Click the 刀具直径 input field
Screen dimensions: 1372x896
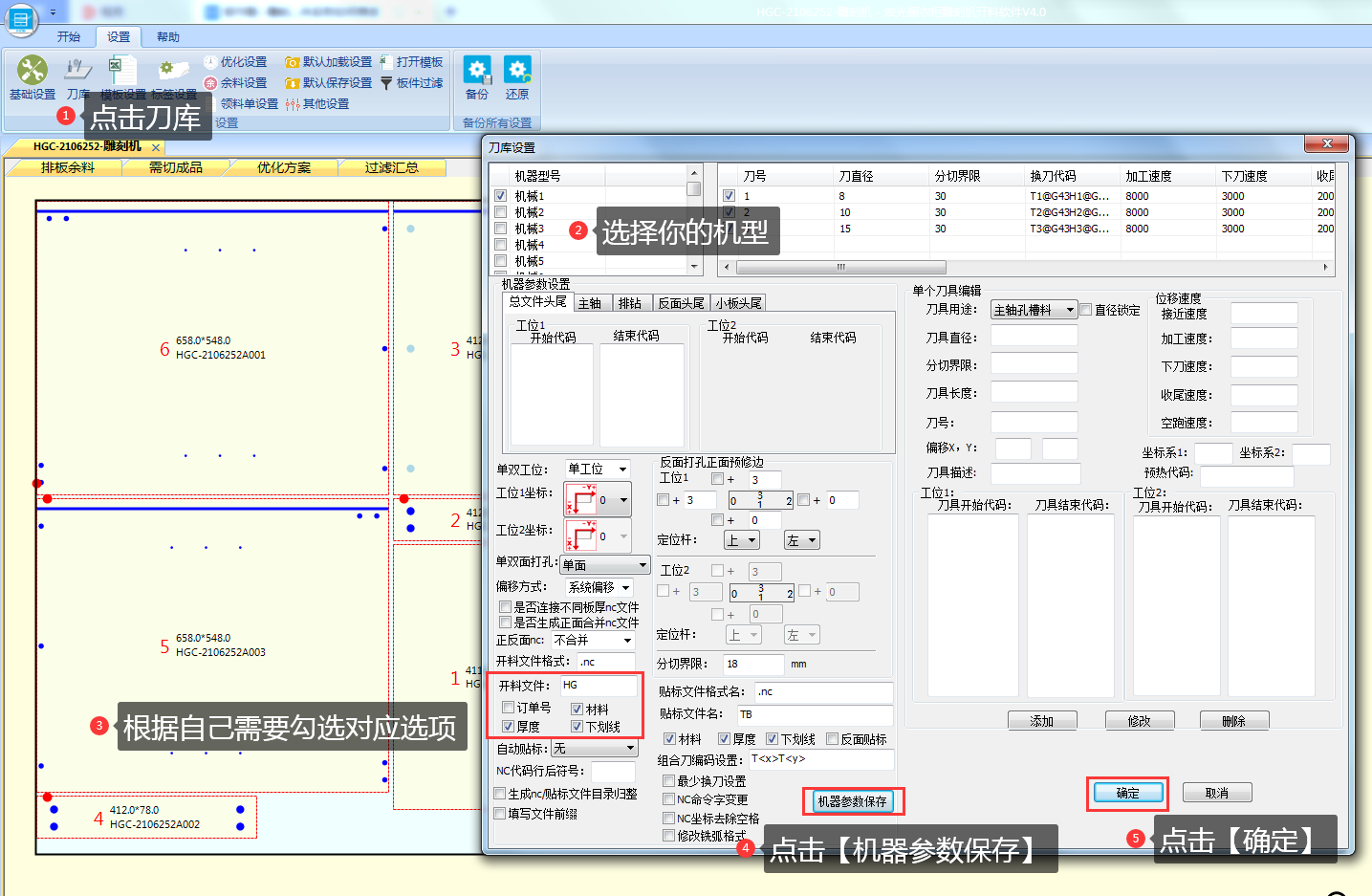tap(1034, 337)
